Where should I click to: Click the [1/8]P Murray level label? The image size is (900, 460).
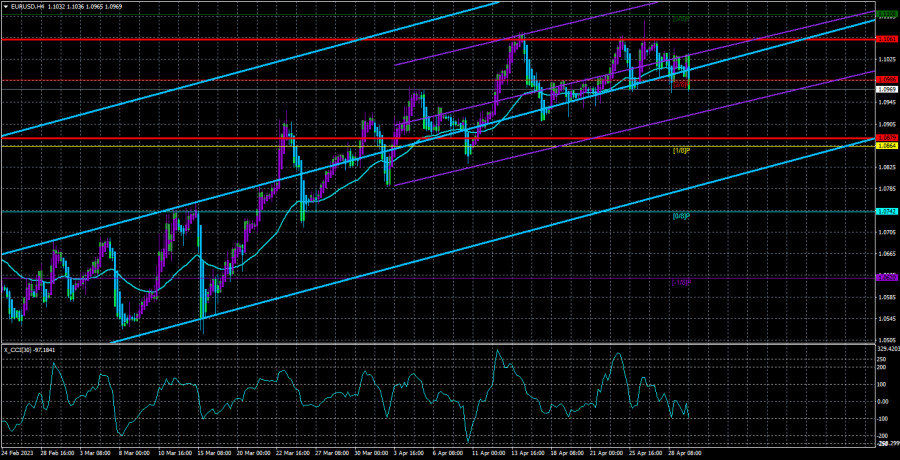tap(681, 151)
